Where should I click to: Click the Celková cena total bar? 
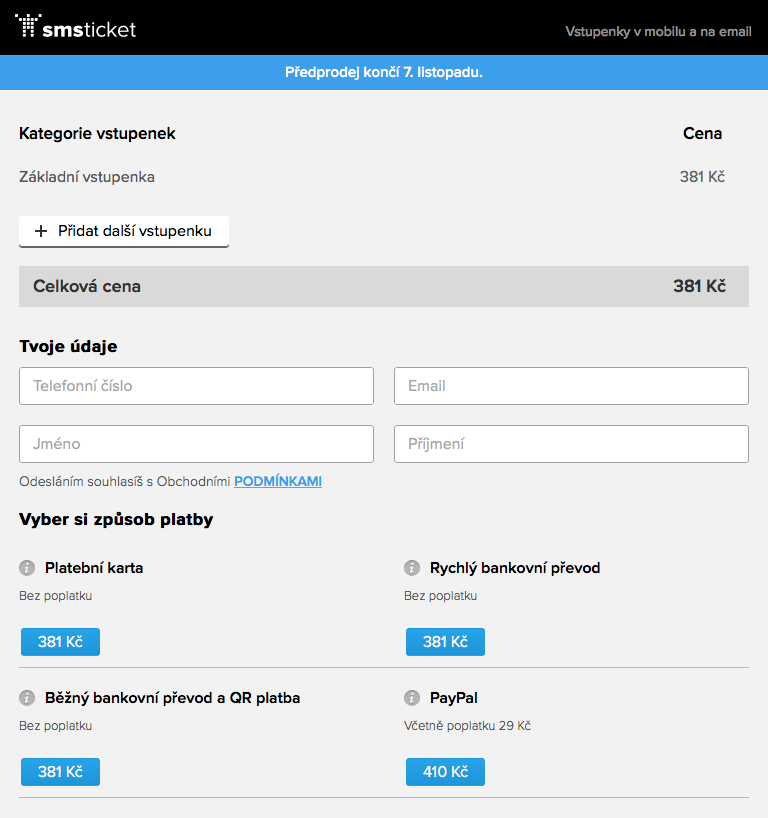tap(384, 286)
